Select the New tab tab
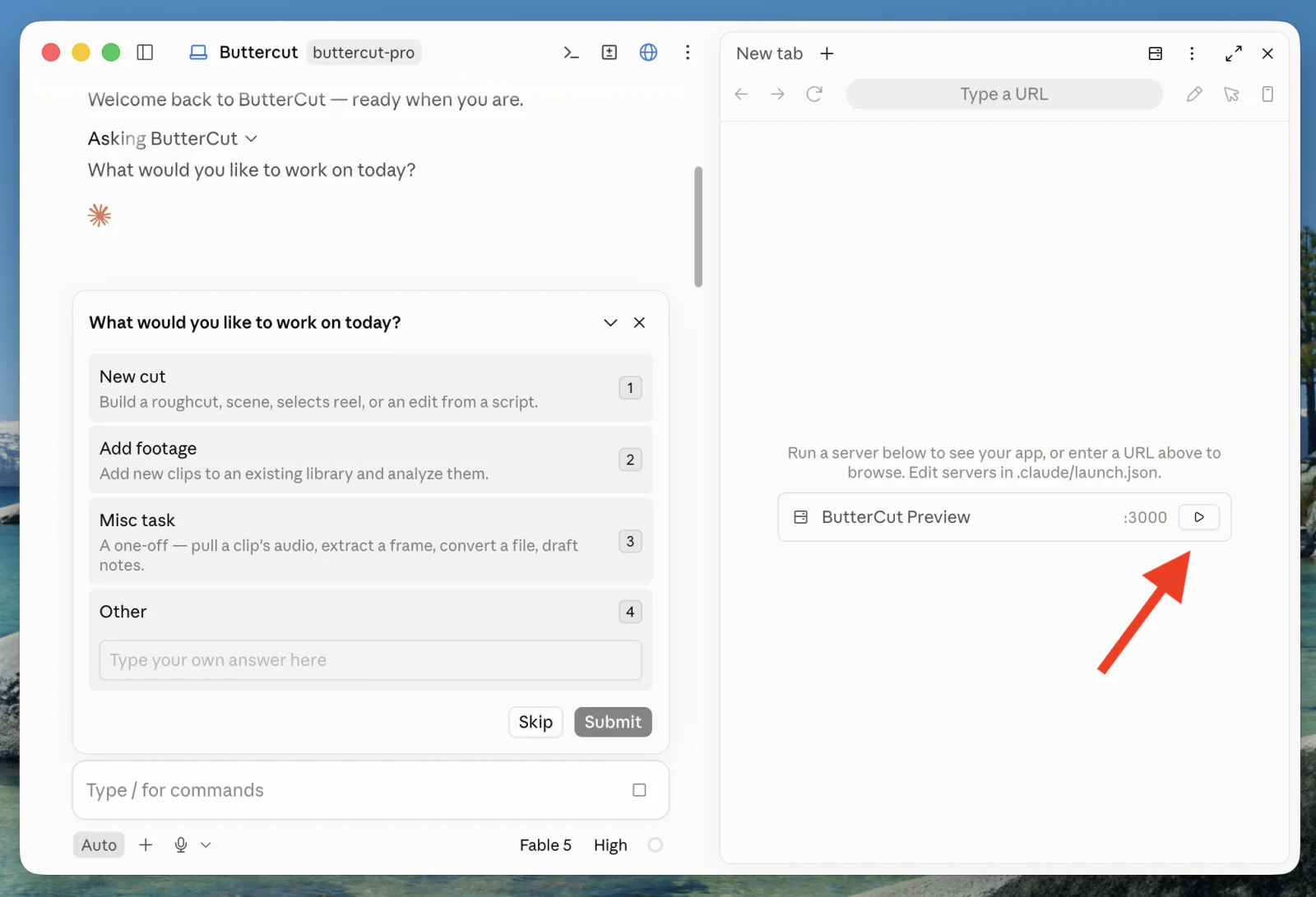 (769, 53)
